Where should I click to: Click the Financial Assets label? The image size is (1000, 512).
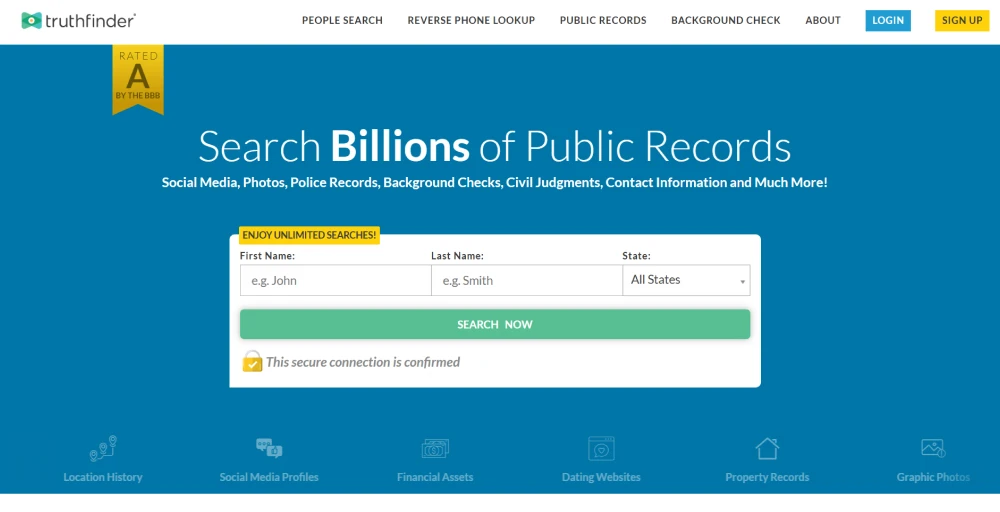[x=435, y=477]
